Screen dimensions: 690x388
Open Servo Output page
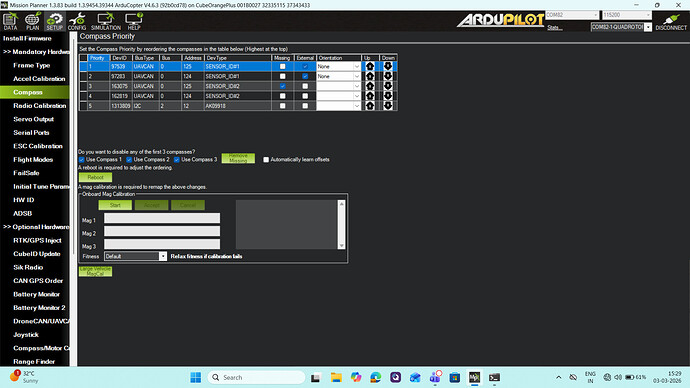click(33, 119)
